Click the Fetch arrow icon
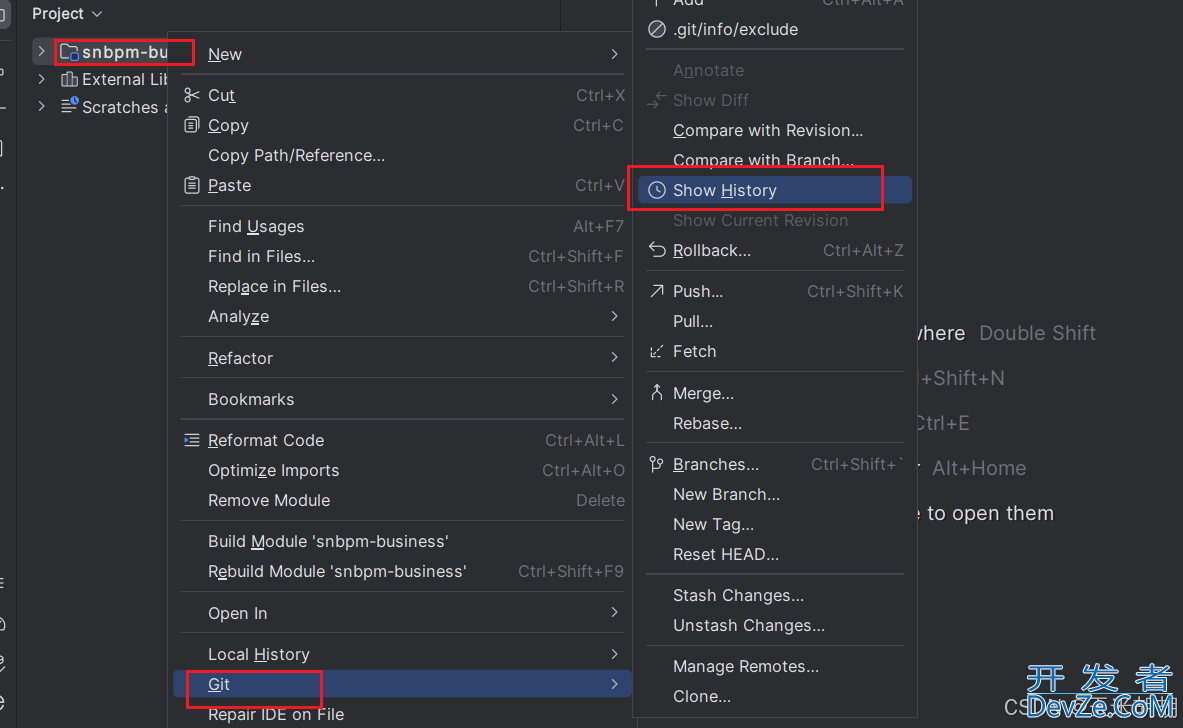The width and height of the screenshot is (1183, 728). tap(656, 351)
